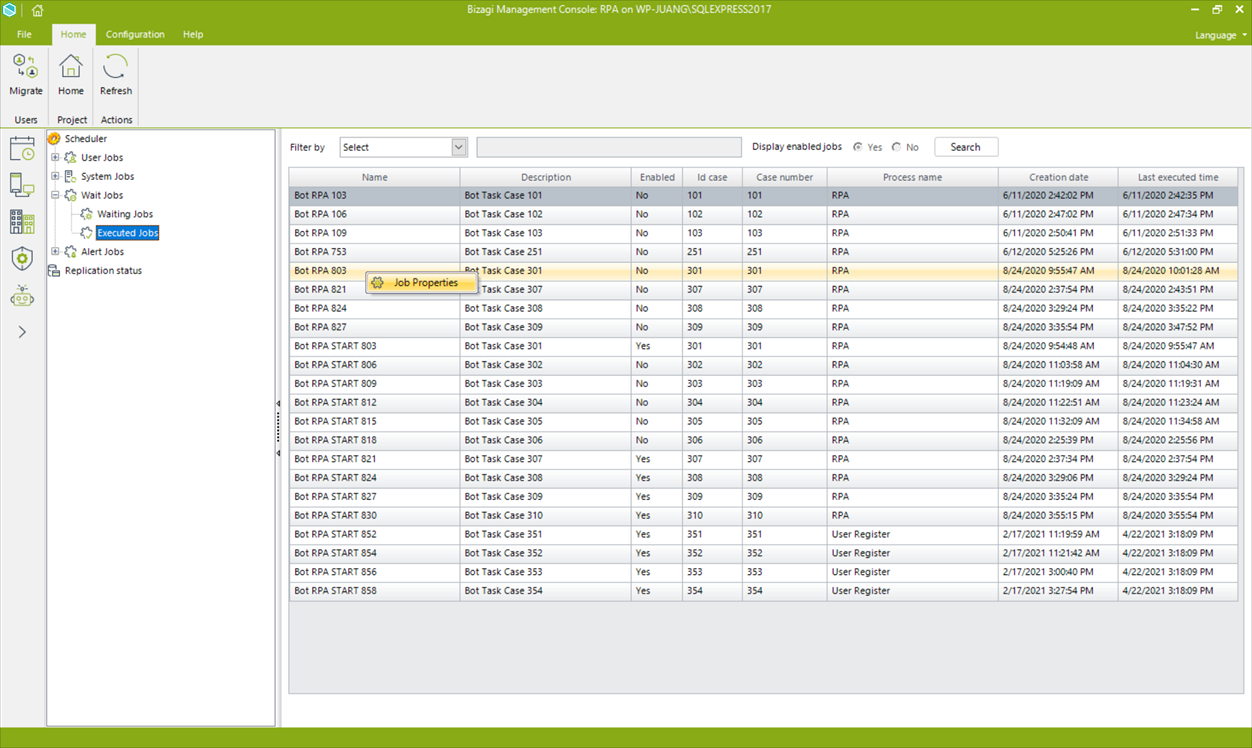The width and height of the screenshot is (1252, 748).
Task: Sort by the Last executed time header
Action: 1178,177
